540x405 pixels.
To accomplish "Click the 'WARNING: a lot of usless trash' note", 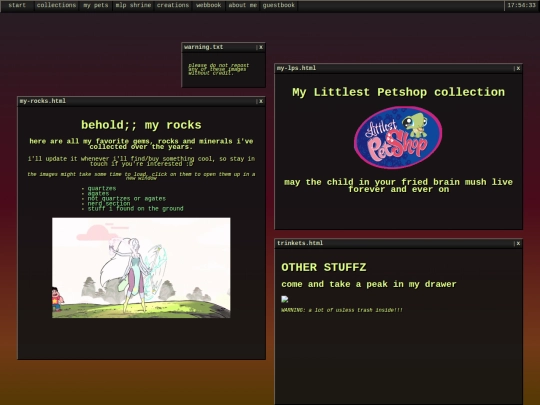I will [342, 310].
